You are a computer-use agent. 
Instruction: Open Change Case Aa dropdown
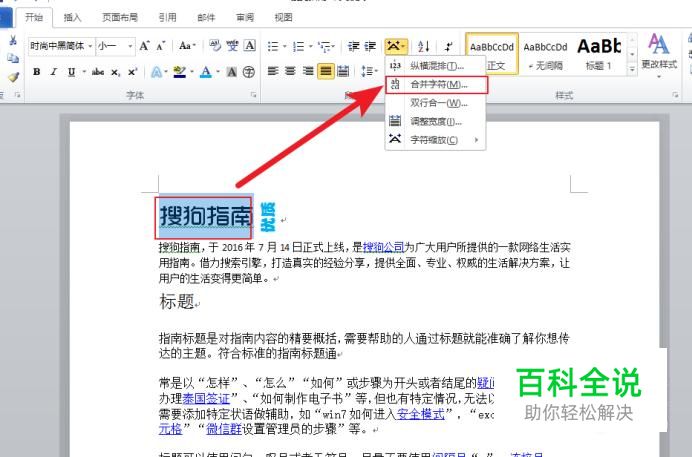coord(187,46)
